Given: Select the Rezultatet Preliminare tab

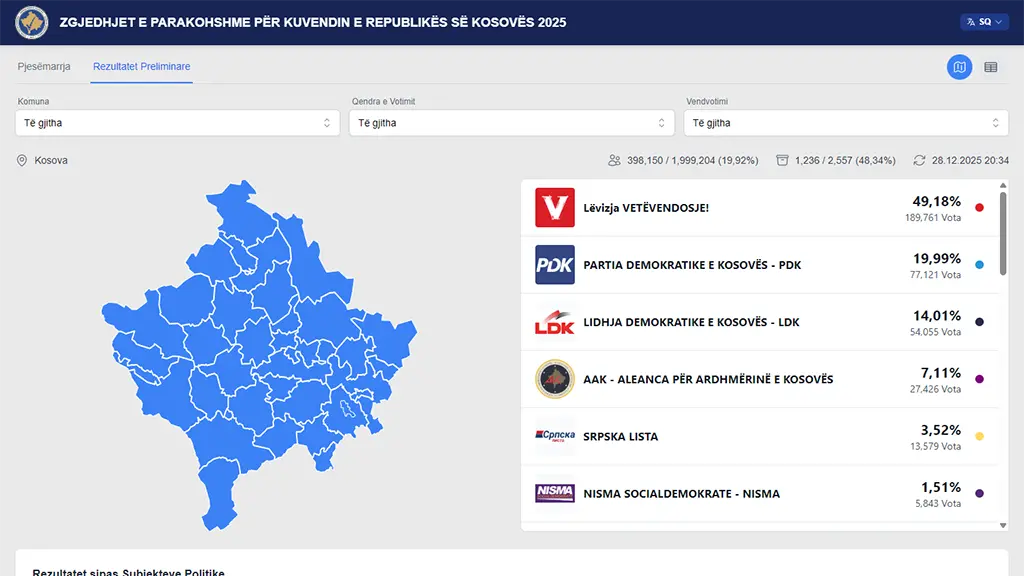Looking at the screenshot, I should (x=141, y=67).
